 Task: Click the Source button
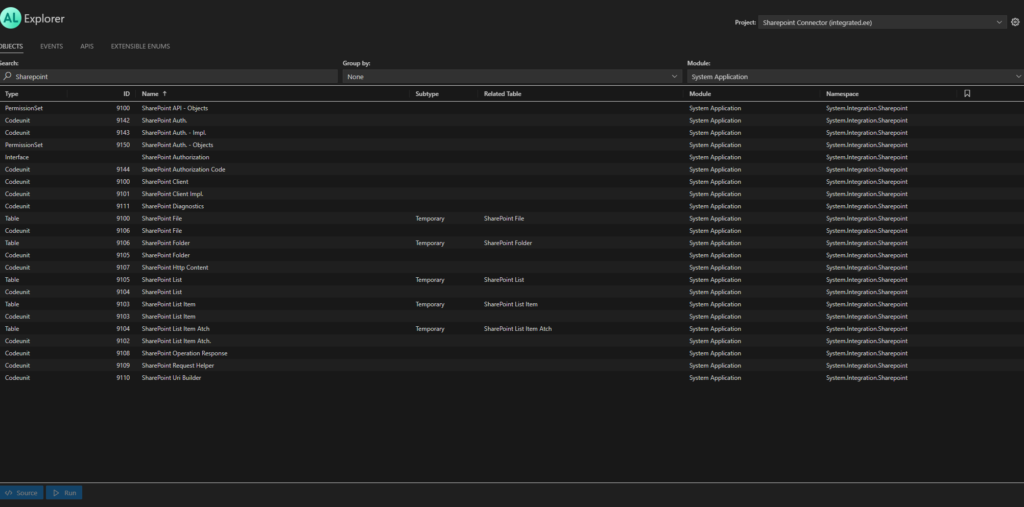click(x=21, y=493)
